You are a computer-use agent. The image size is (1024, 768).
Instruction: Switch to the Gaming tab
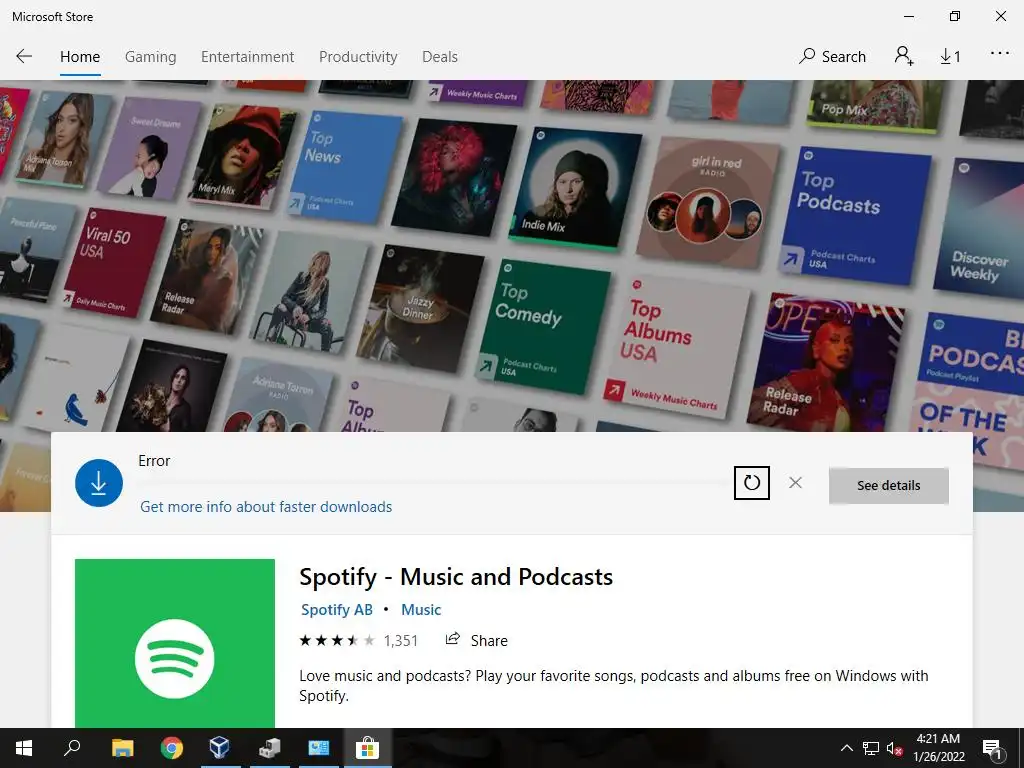[x=150, y=57]
